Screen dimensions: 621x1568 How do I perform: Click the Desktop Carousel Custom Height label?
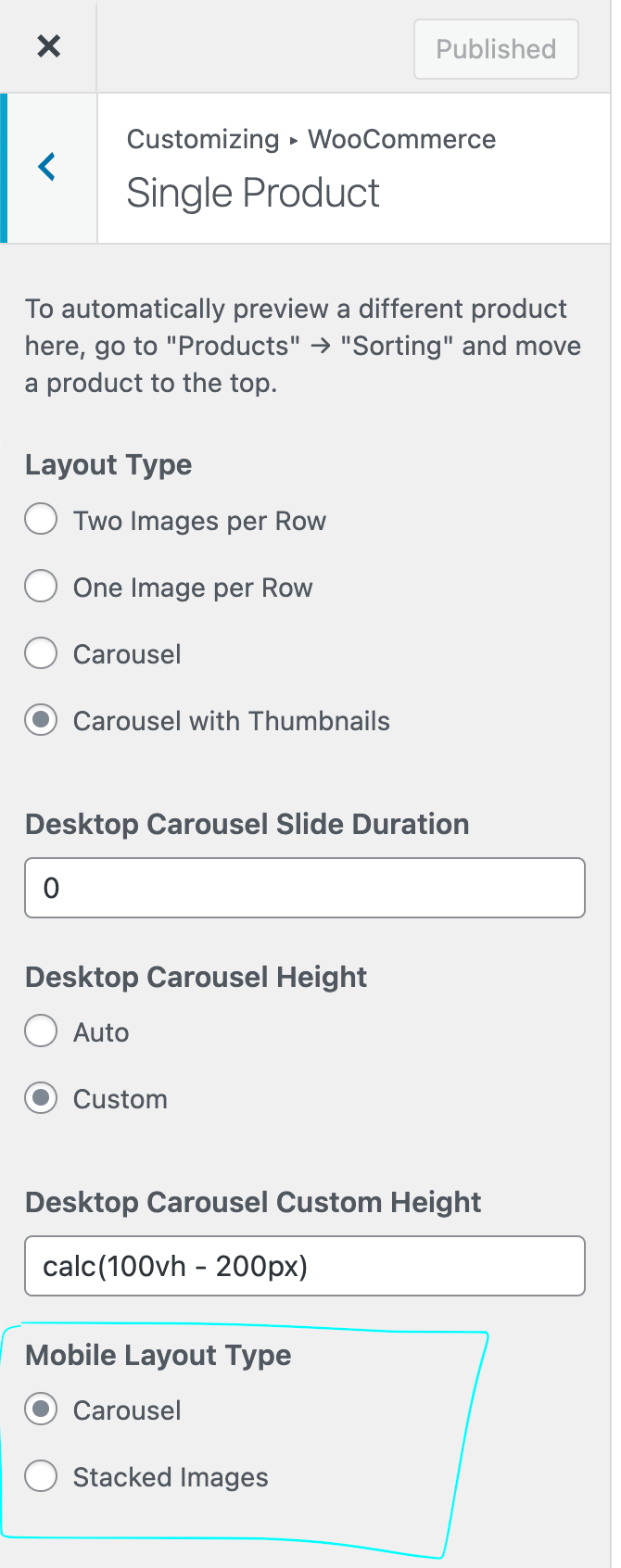tap(253, 1202)
